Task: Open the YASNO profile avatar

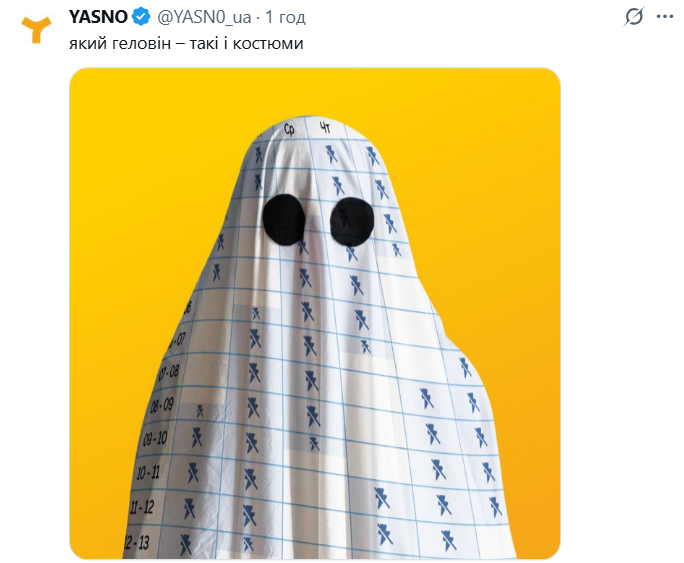Action: [36, 30]
